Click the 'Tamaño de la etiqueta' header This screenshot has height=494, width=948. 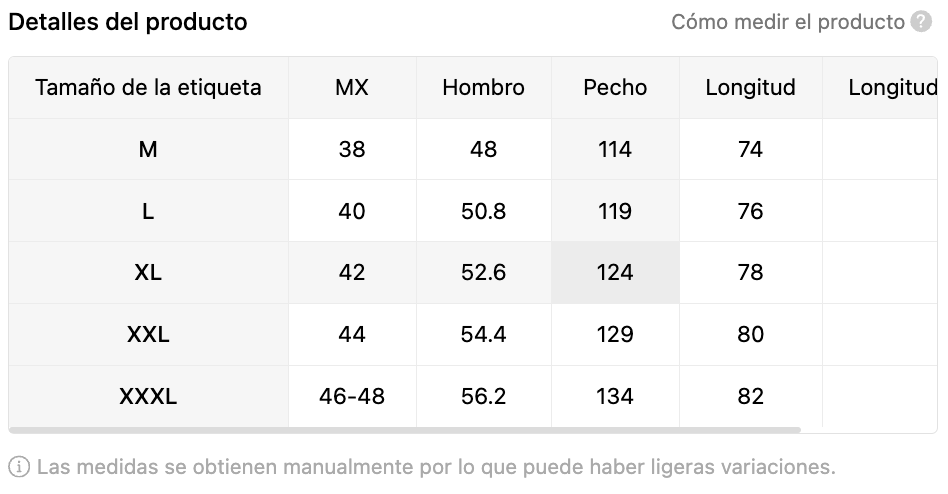tap(148, 88)
